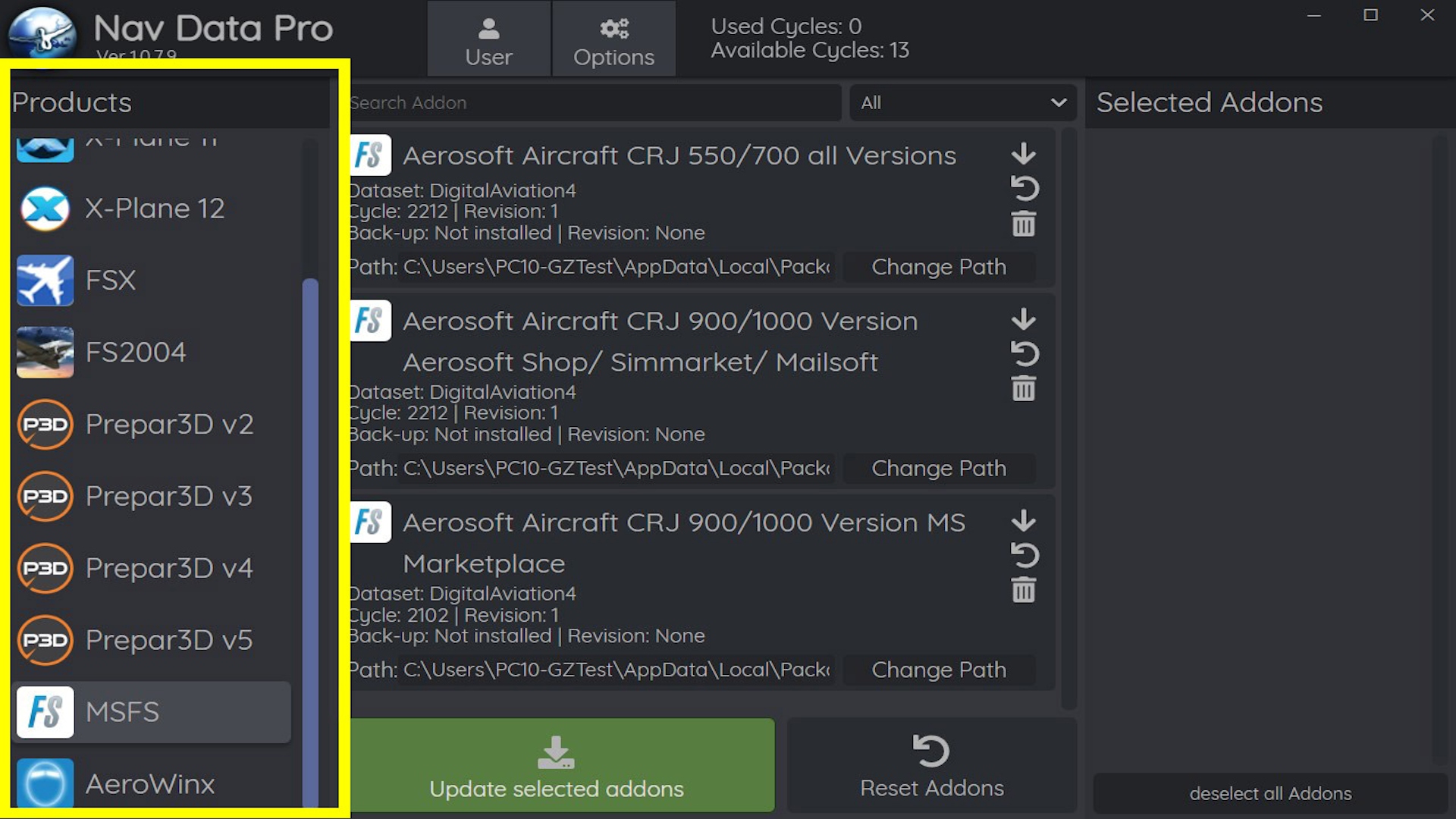Delete CRJ 900/1000 MS Marketplace addon
Viewport: 1456px width, 819px height.
[1024, 591]
